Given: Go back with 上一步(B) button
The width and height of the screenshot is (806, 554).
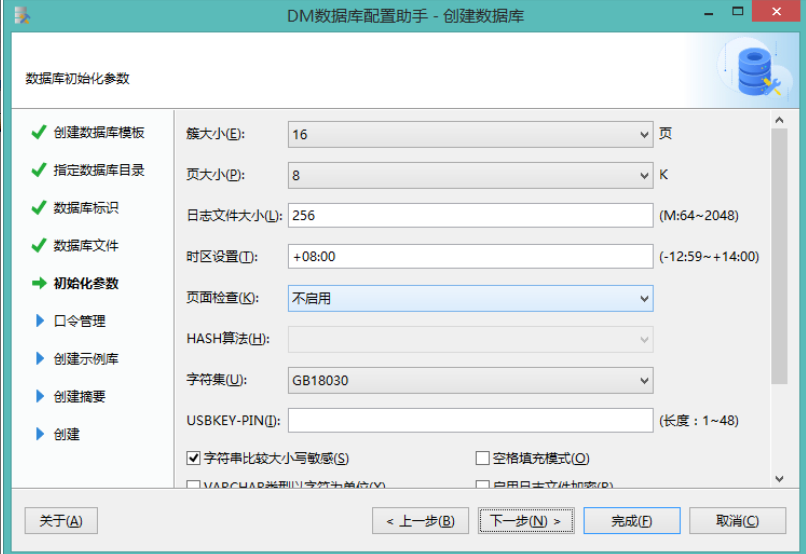Looking at the screenshot, I should coord(420,521).
